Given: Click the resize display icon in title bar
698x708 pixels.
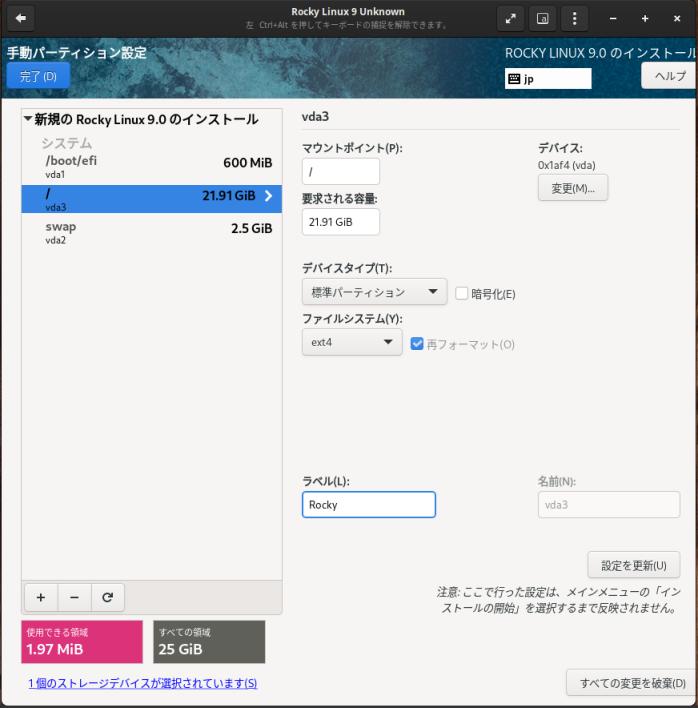Looking at the screenshot, I should [x=542, y=19].
